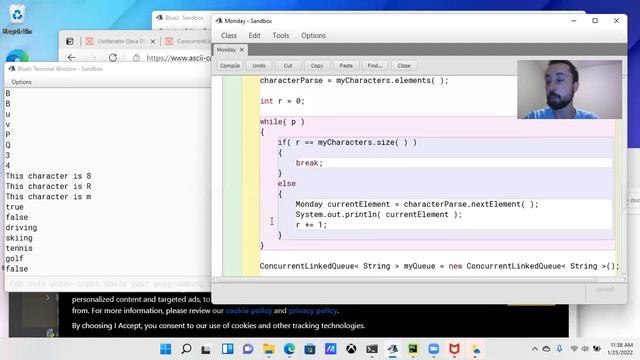This screenshot has width=640, height=360.
Task: Open Widgets from the taskbar
Action: [227, 349]
